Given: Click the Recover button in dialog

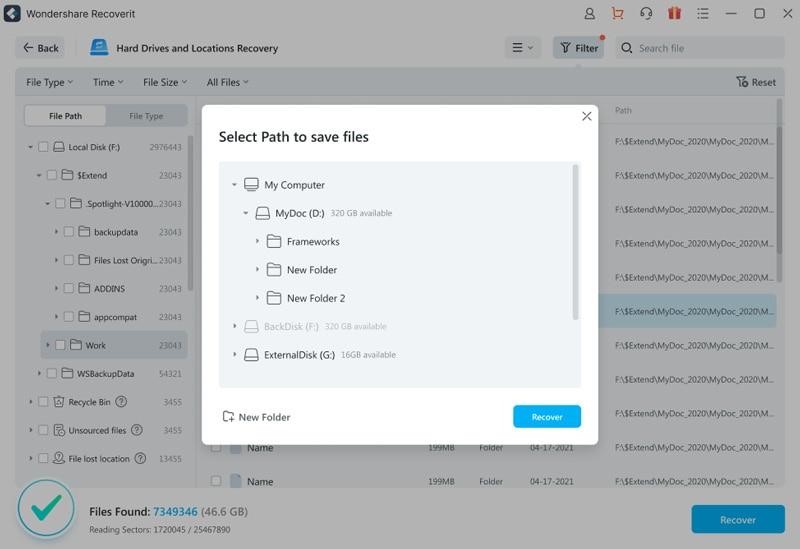Looking at the screenshot, I should click(x=546, y=417).
